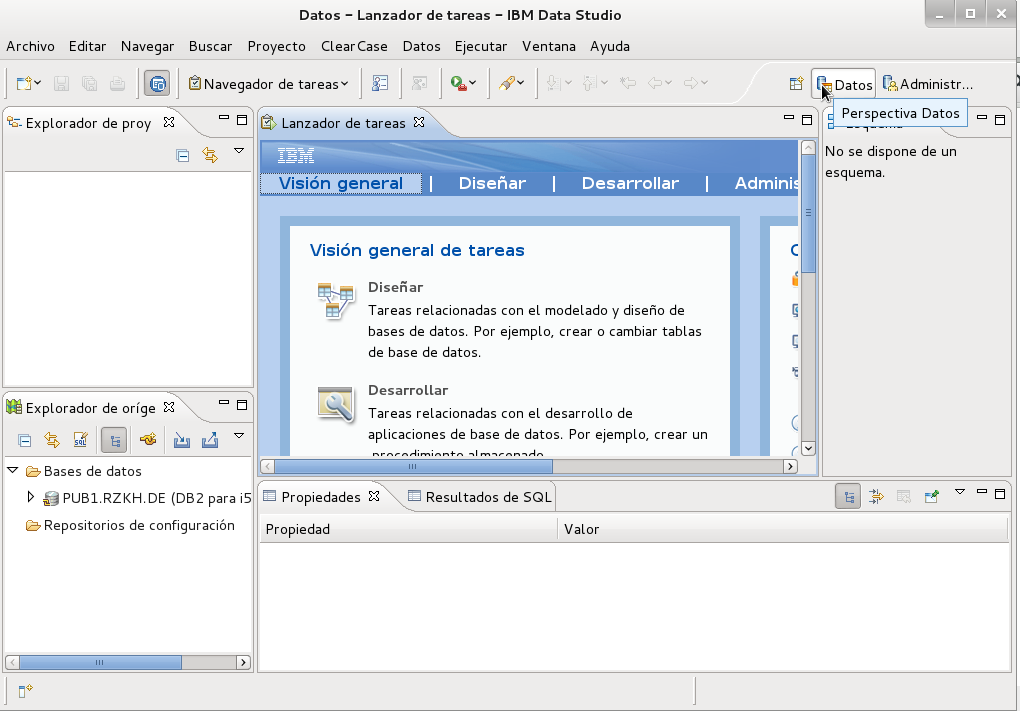Viewport: 1020px width, 711px height.
Task: Click the data source explorer horizontal scrollbar thumb
Action: 100,662
